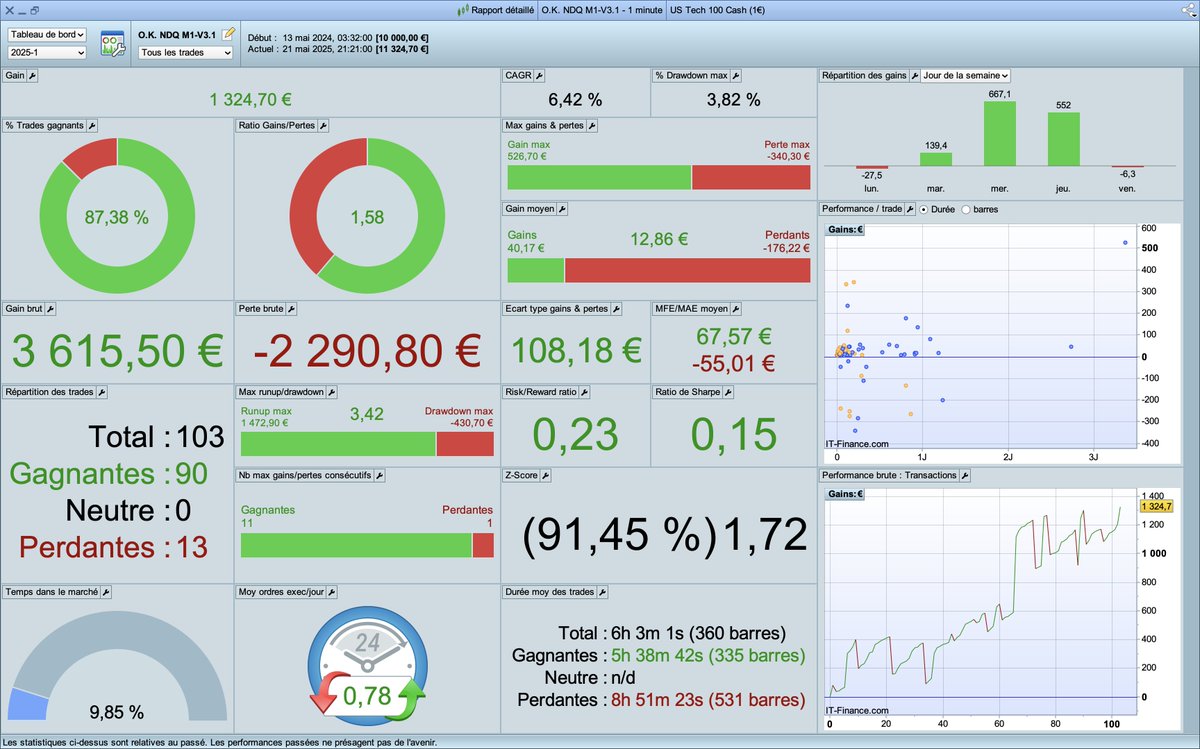Open the dashboard configuration wrench icon

pyautogui.click(x=112, y=43)
